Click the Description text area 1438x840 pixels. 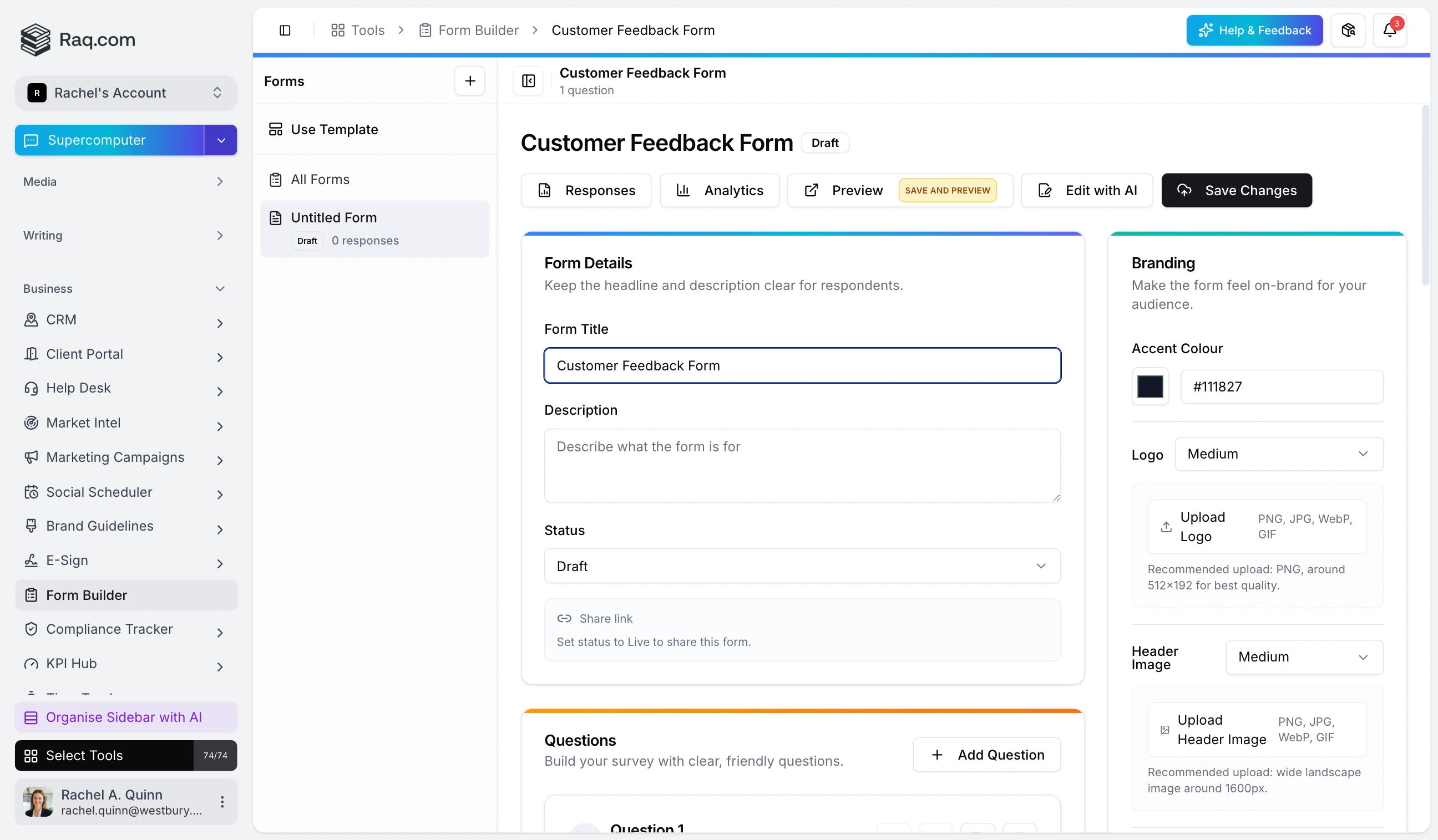coord(802,465)
